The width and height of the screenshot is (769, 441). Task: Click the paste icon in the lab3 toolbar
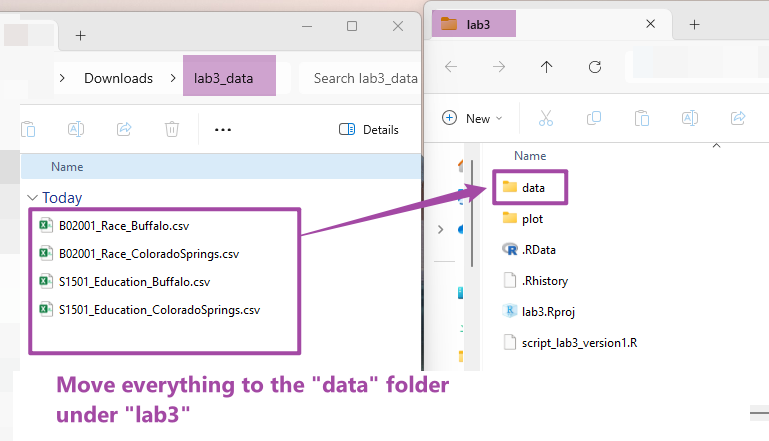click(641, 118)
